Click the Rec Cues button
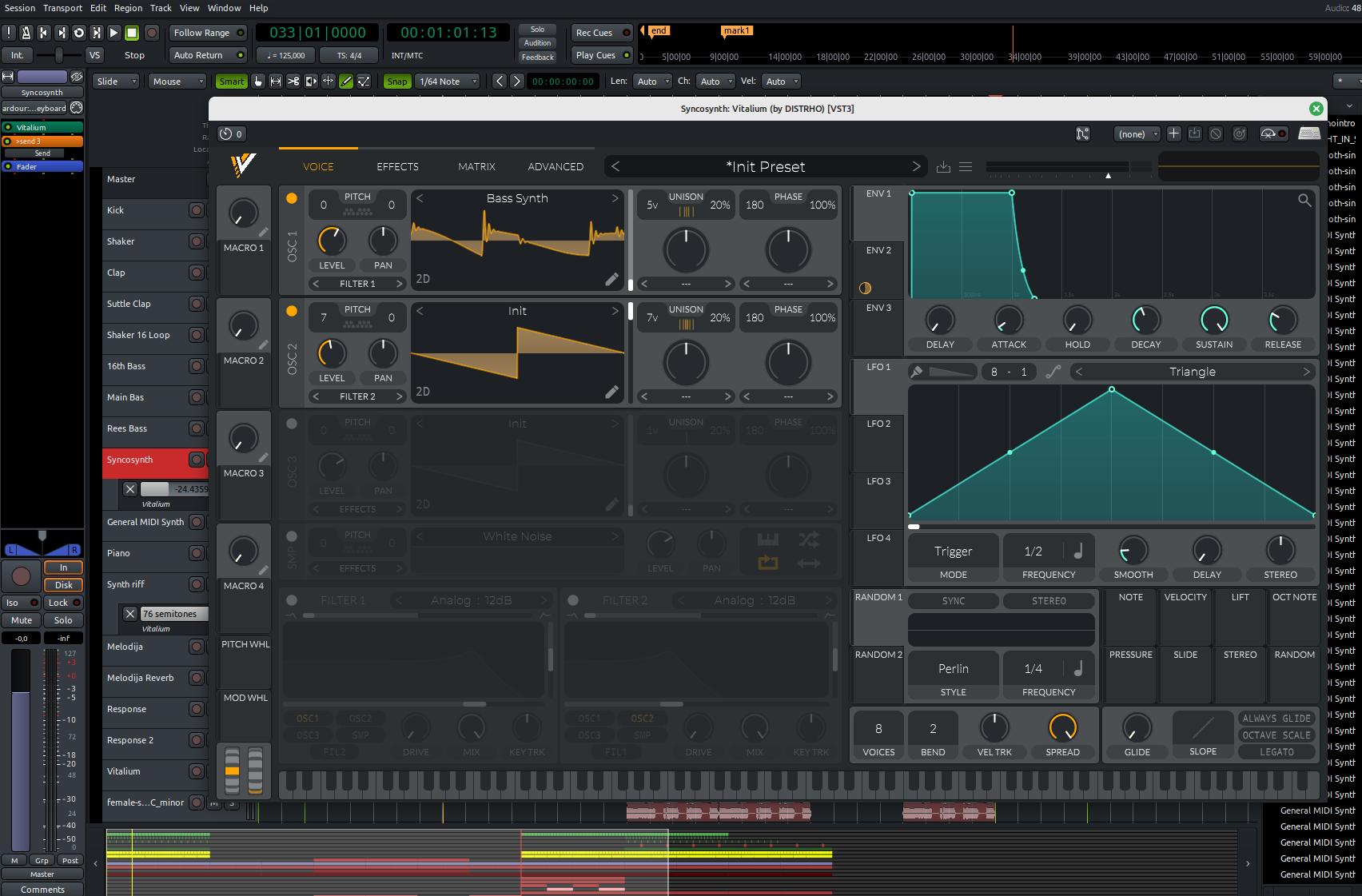The height and width of the screenshot is (896, 1362). [602, 33]
